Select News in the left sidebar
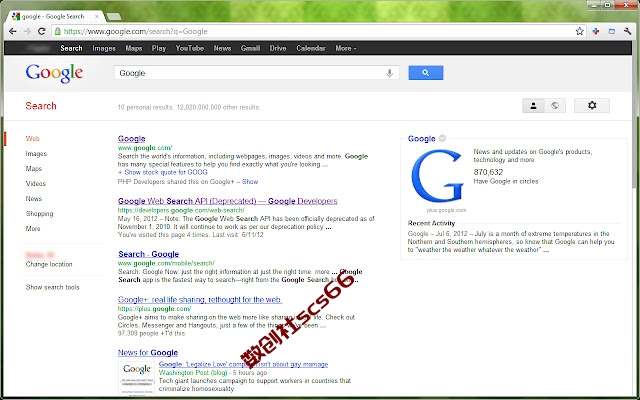 33,199
